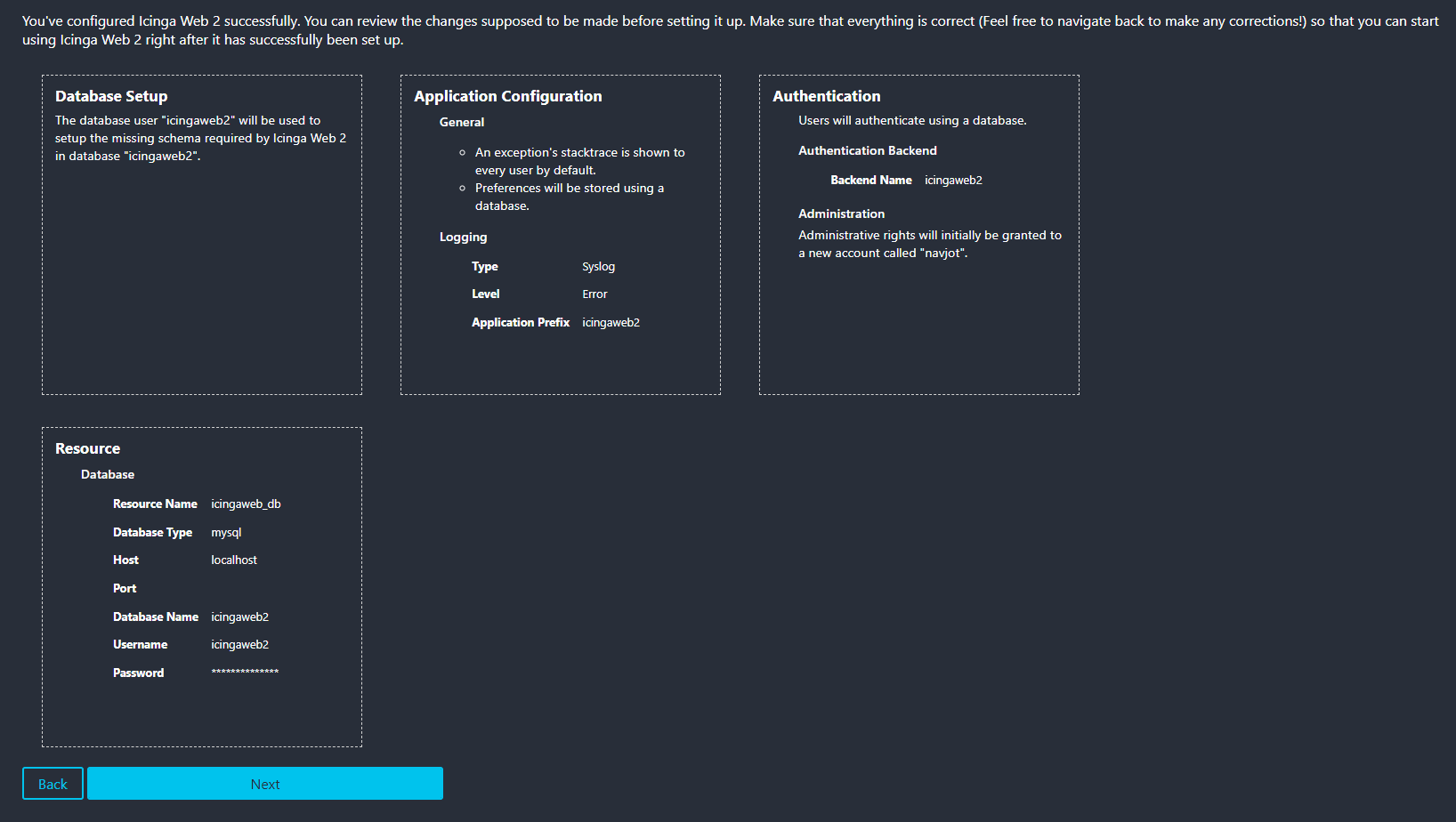Screen dimensions: 1456x822
Task: Select the Database Setup heading
Action: 111,96
